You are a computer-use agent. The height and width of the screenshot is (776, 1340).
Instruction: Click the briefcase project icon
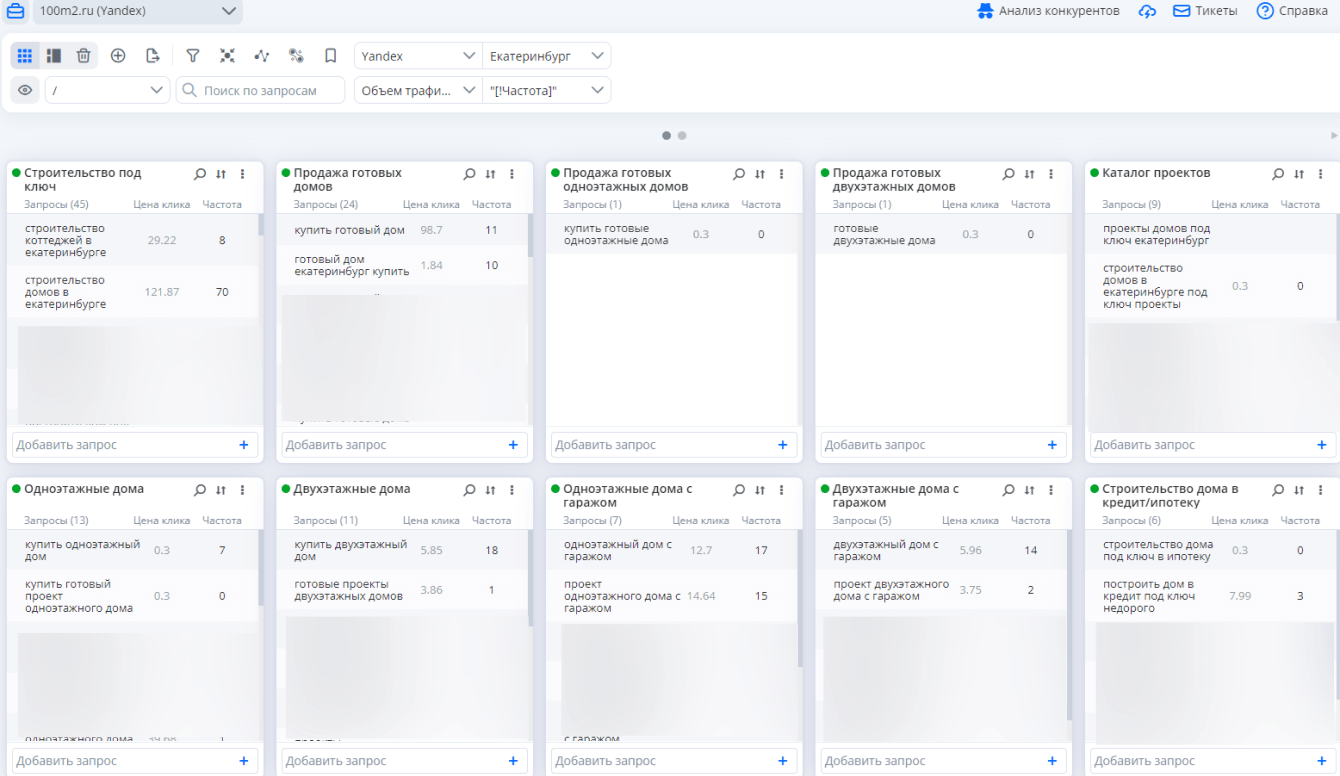16,11
